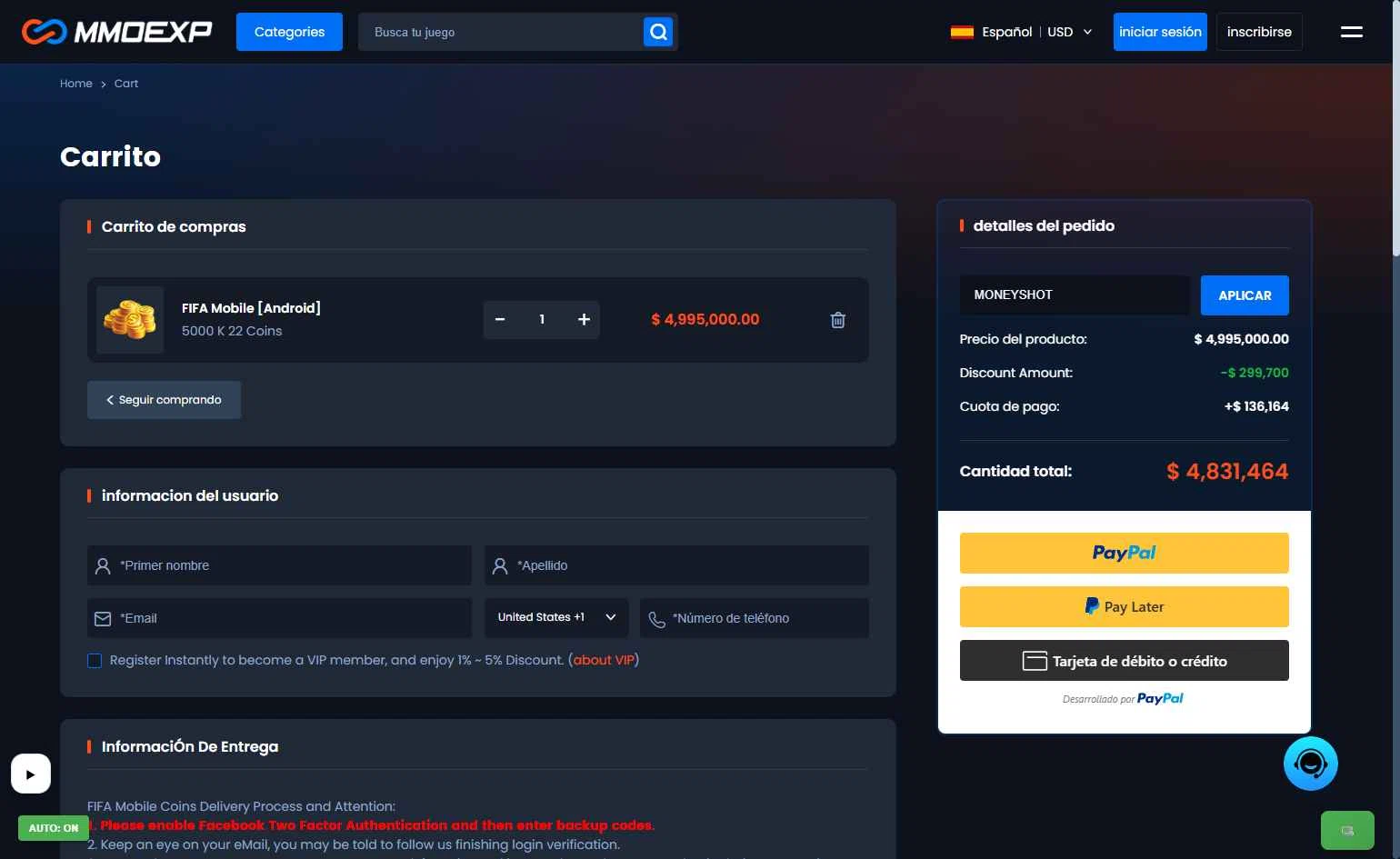Open the about VIP link

(604, 660)
